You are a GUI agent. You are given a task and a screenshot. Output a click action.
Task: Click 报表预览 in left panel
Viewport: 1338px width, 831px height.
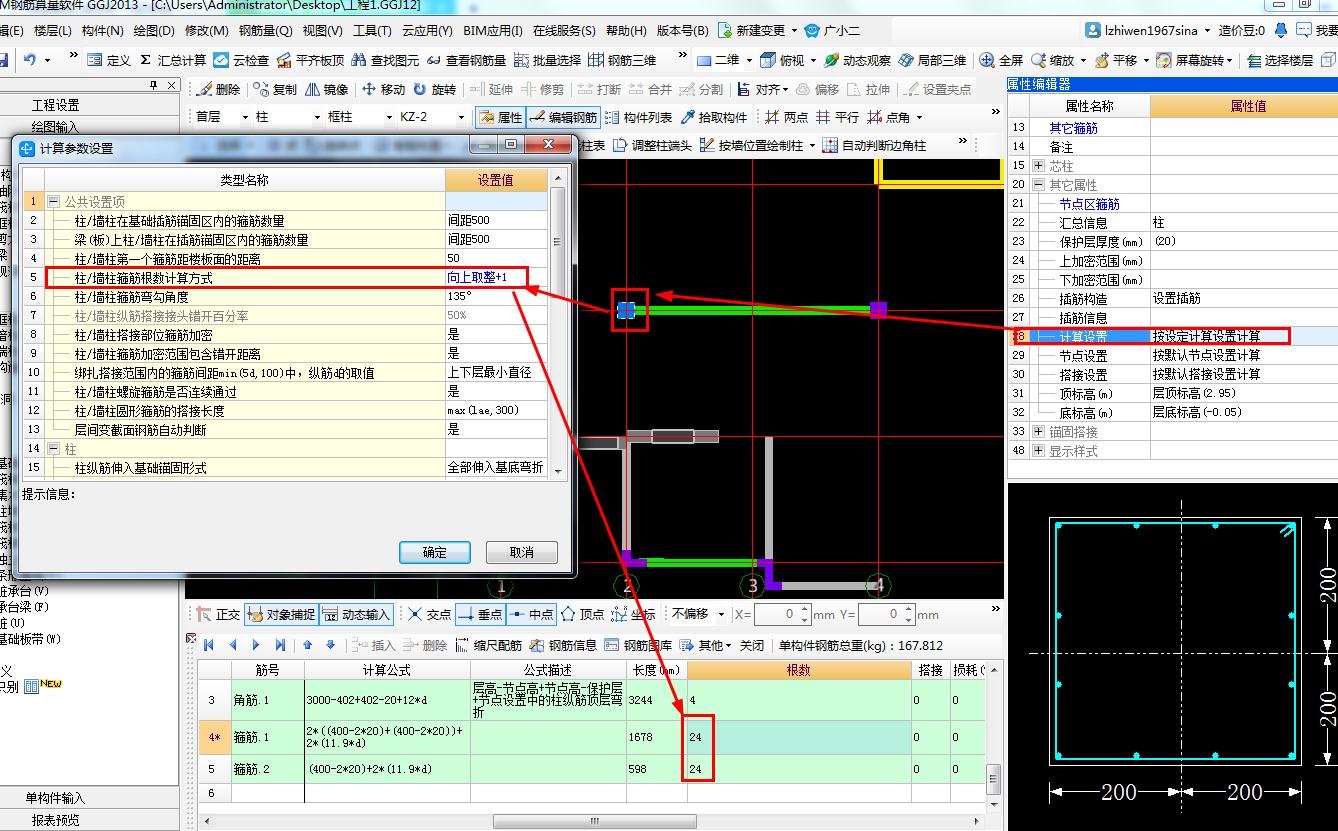tap(56, 820)
